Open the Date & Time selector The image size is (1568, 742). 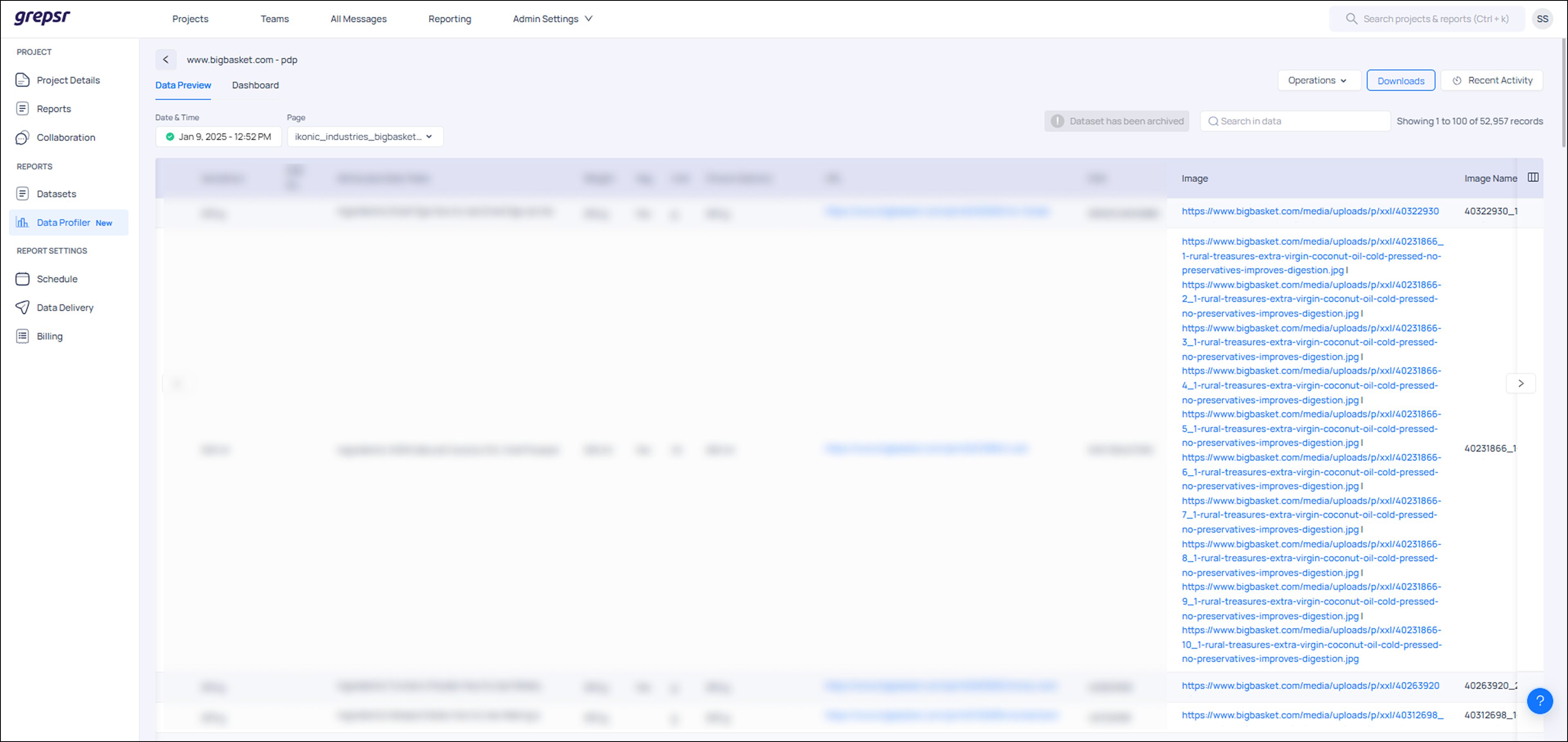pos(218,136)
